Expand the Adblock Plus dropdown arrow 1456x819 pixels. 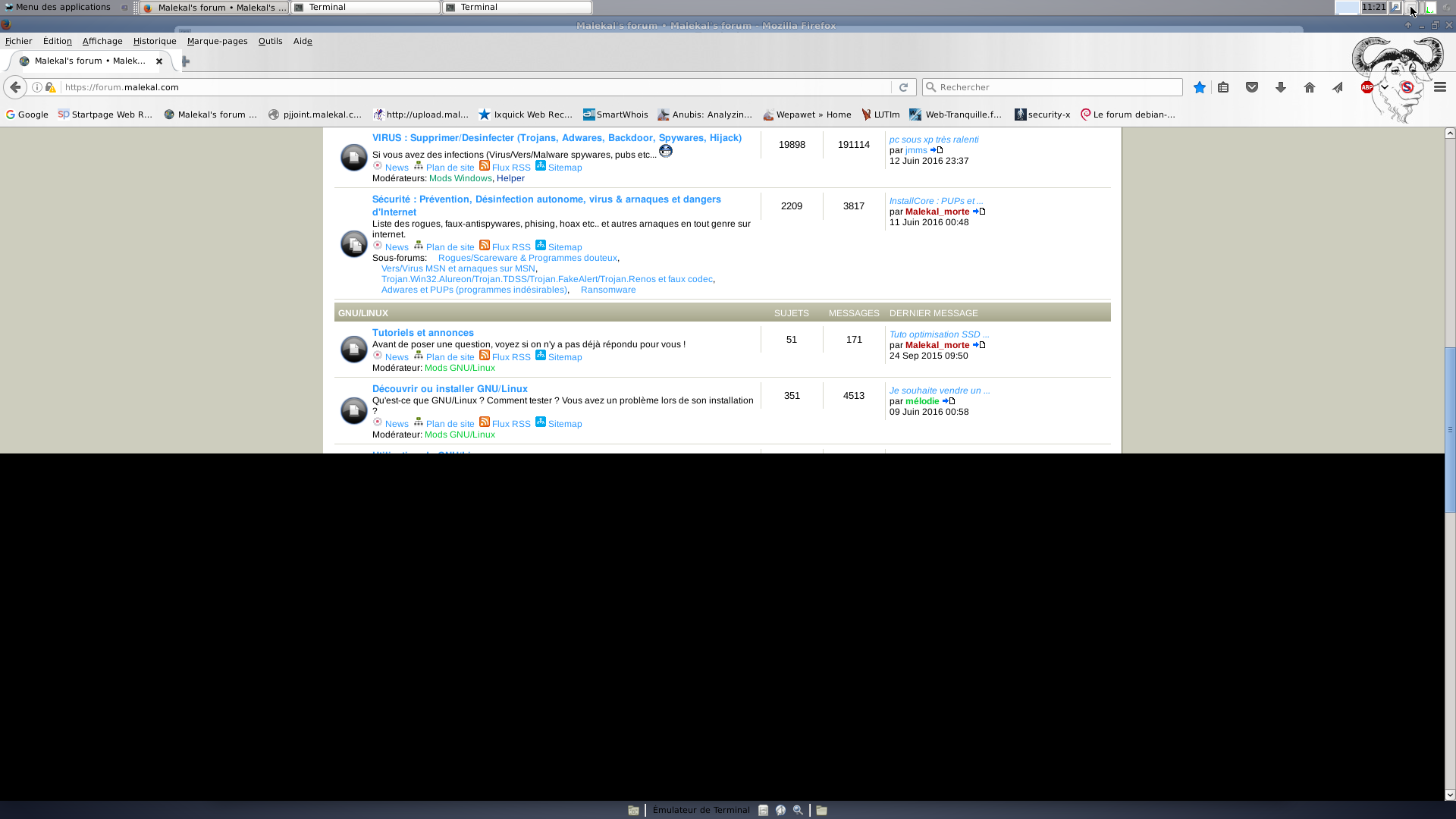coord(1385,87)
